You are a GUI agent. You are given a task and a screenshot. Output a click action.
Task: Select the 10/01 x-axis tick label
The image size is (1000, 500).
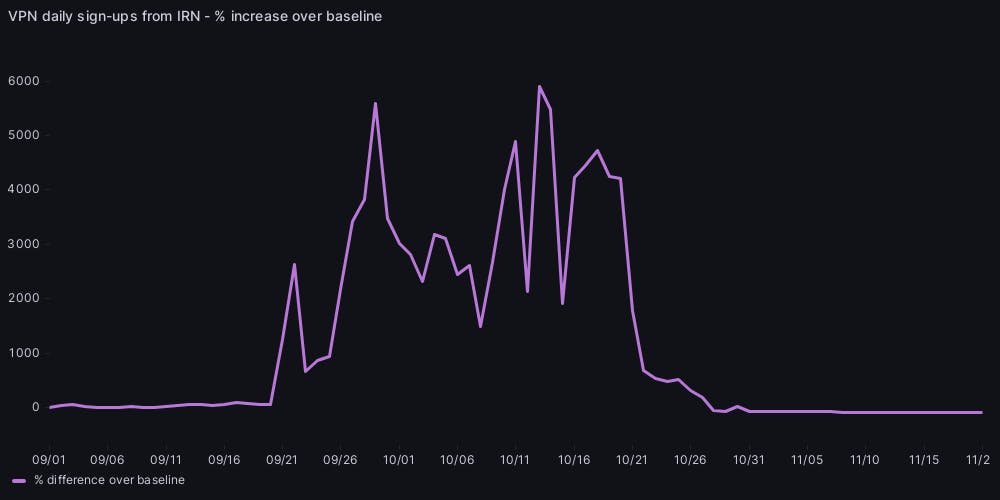point(399,460)
